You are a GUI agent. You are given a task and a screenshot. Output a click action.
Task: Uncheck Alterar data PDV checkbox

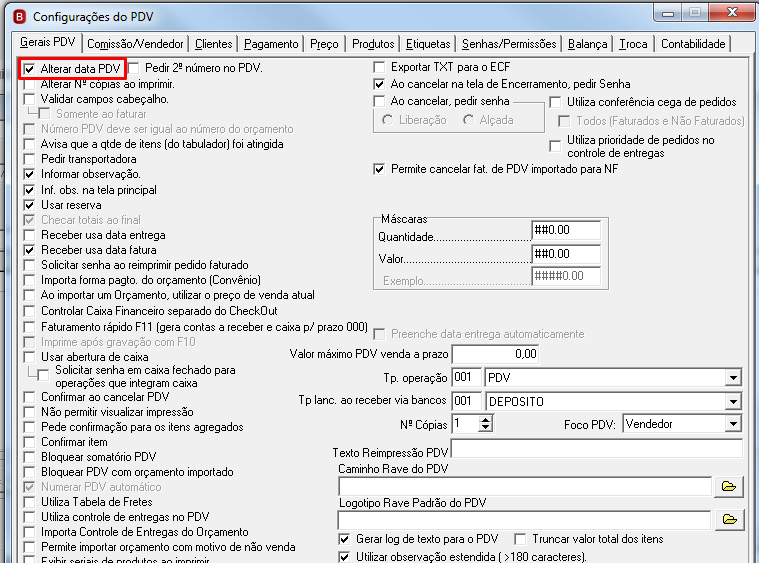(x=30, y=69)
